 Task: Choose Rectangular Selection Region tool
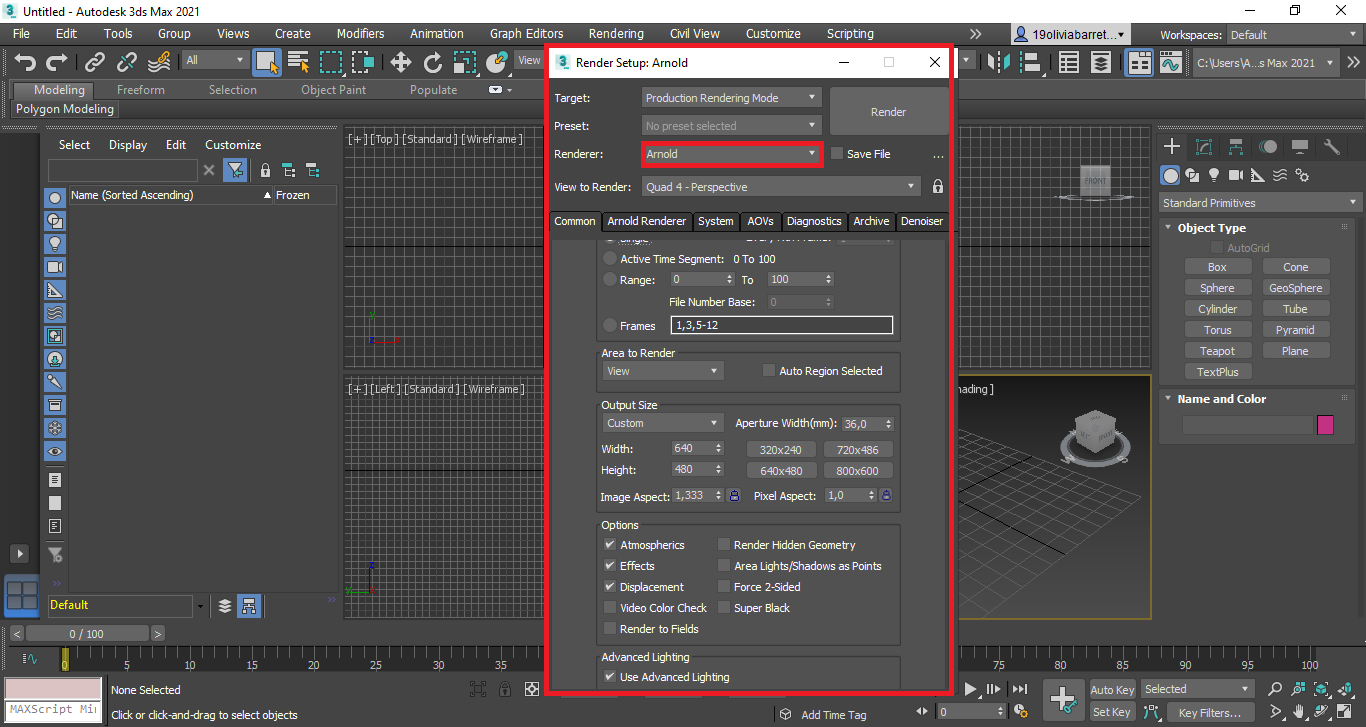pyautogui.click(x=331, y=63)
